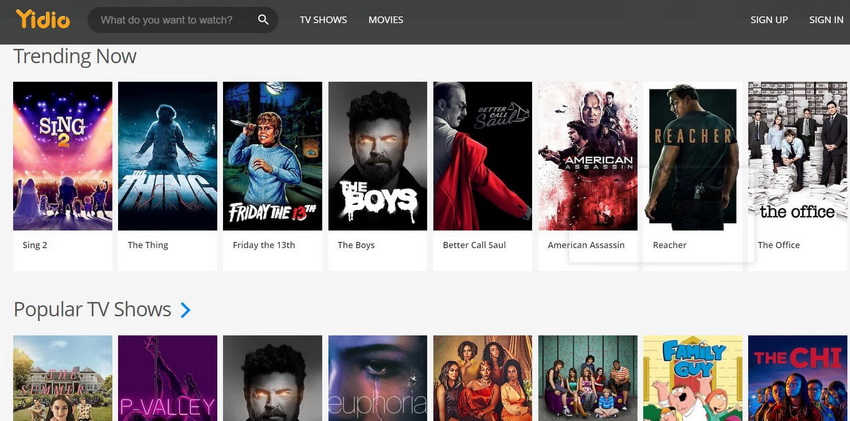
Task: Open the P-Valley poster
Action: pyautogui.click(x=168, y=378)
